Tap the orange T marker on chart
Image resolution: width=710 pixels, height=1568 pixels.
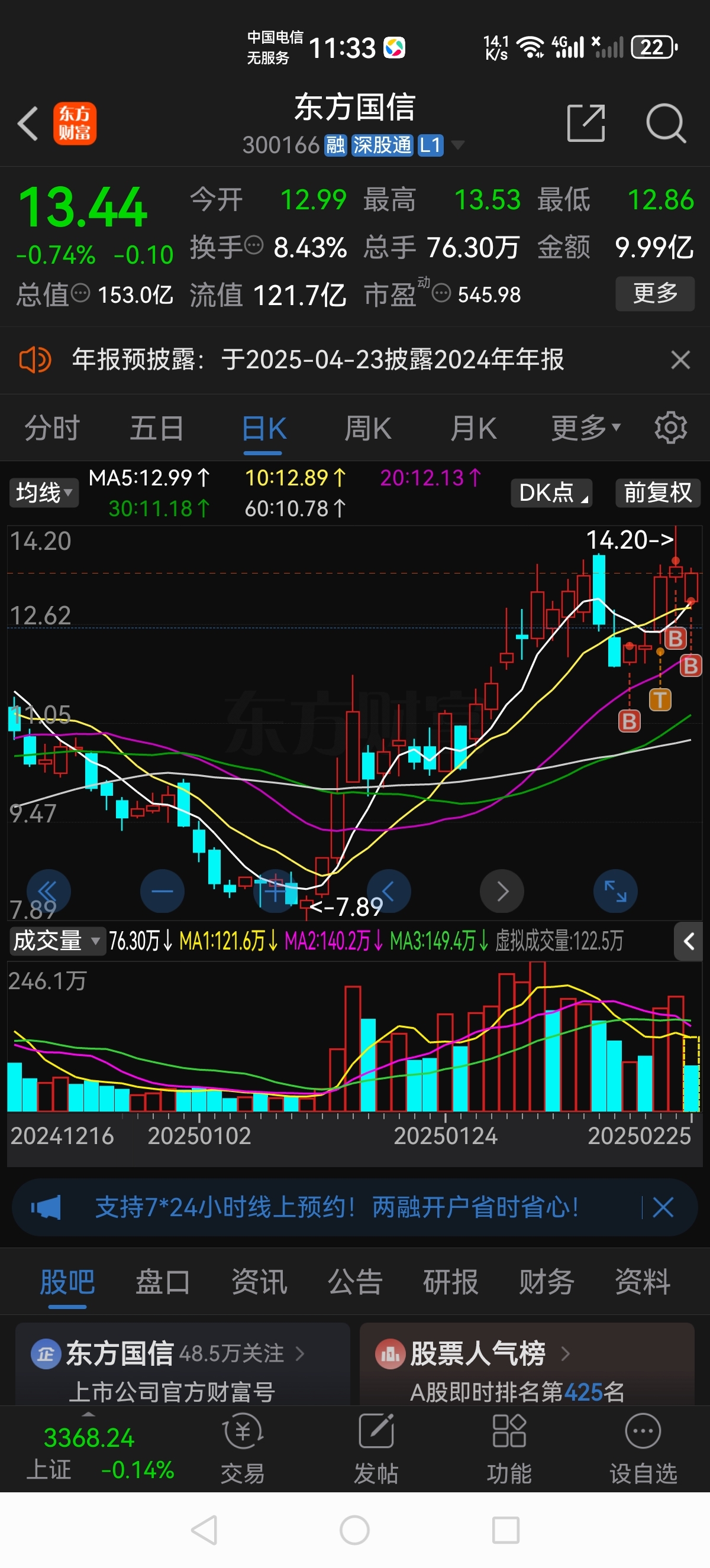(660, 700)
